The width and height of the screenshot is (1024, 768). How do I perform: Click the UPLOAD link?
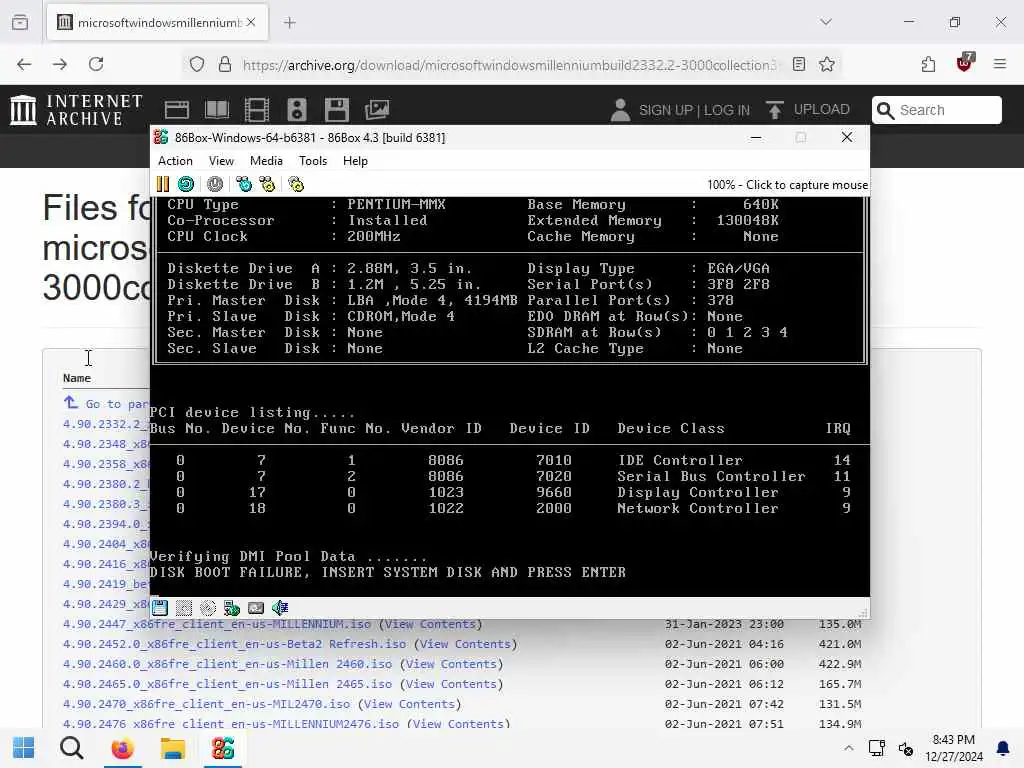(x=808, y=109)
